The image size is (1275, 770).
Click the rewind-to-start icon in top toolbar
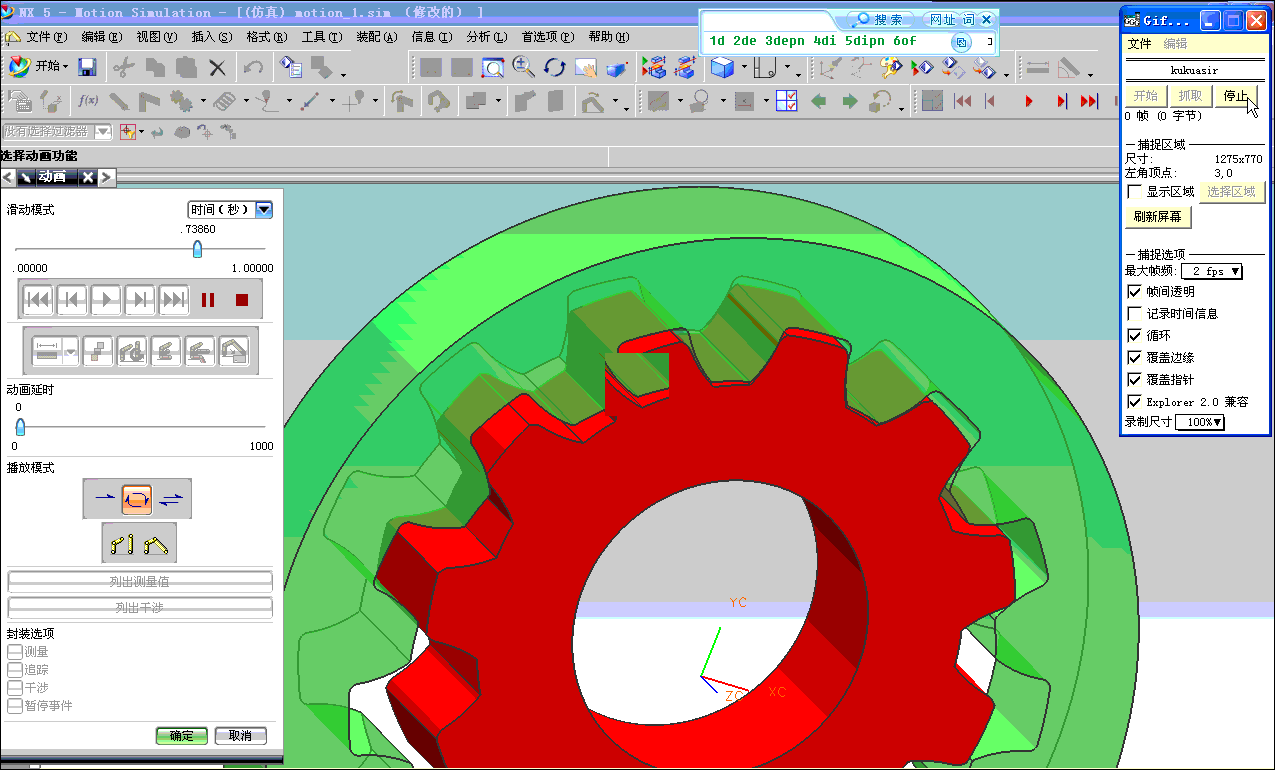click(x=962, y=101)
